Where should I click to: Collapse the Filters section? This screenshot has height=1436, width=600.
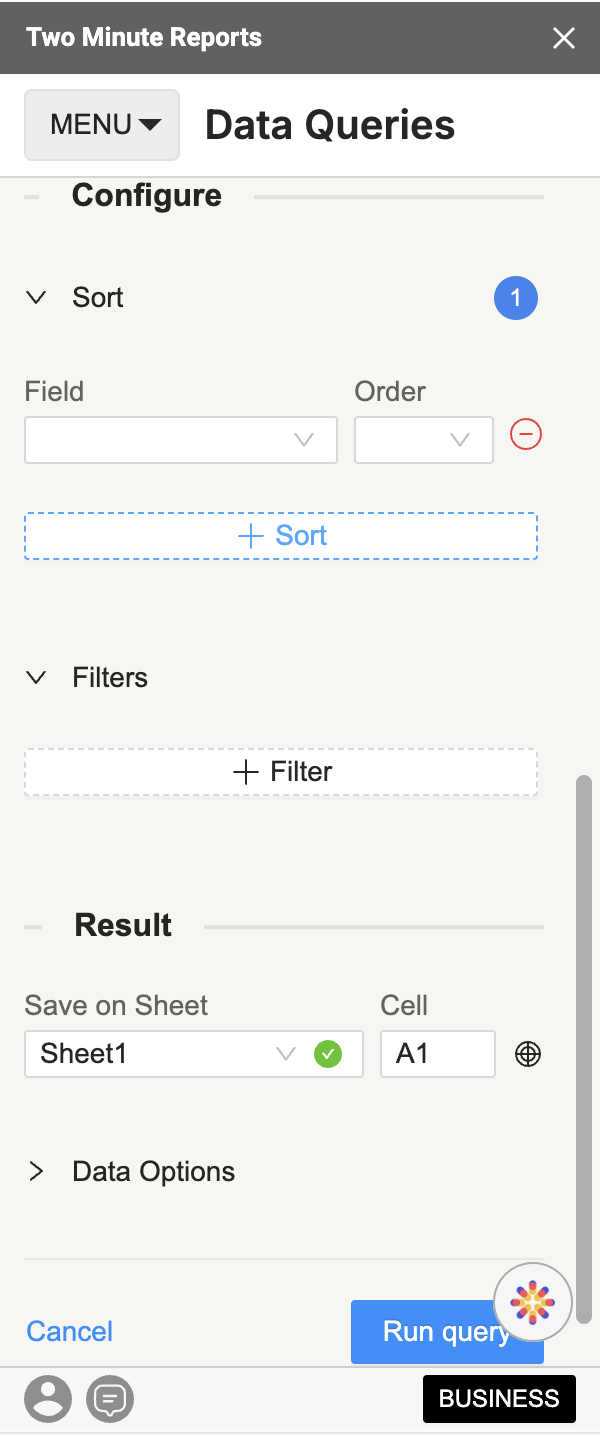click(36, 677)
